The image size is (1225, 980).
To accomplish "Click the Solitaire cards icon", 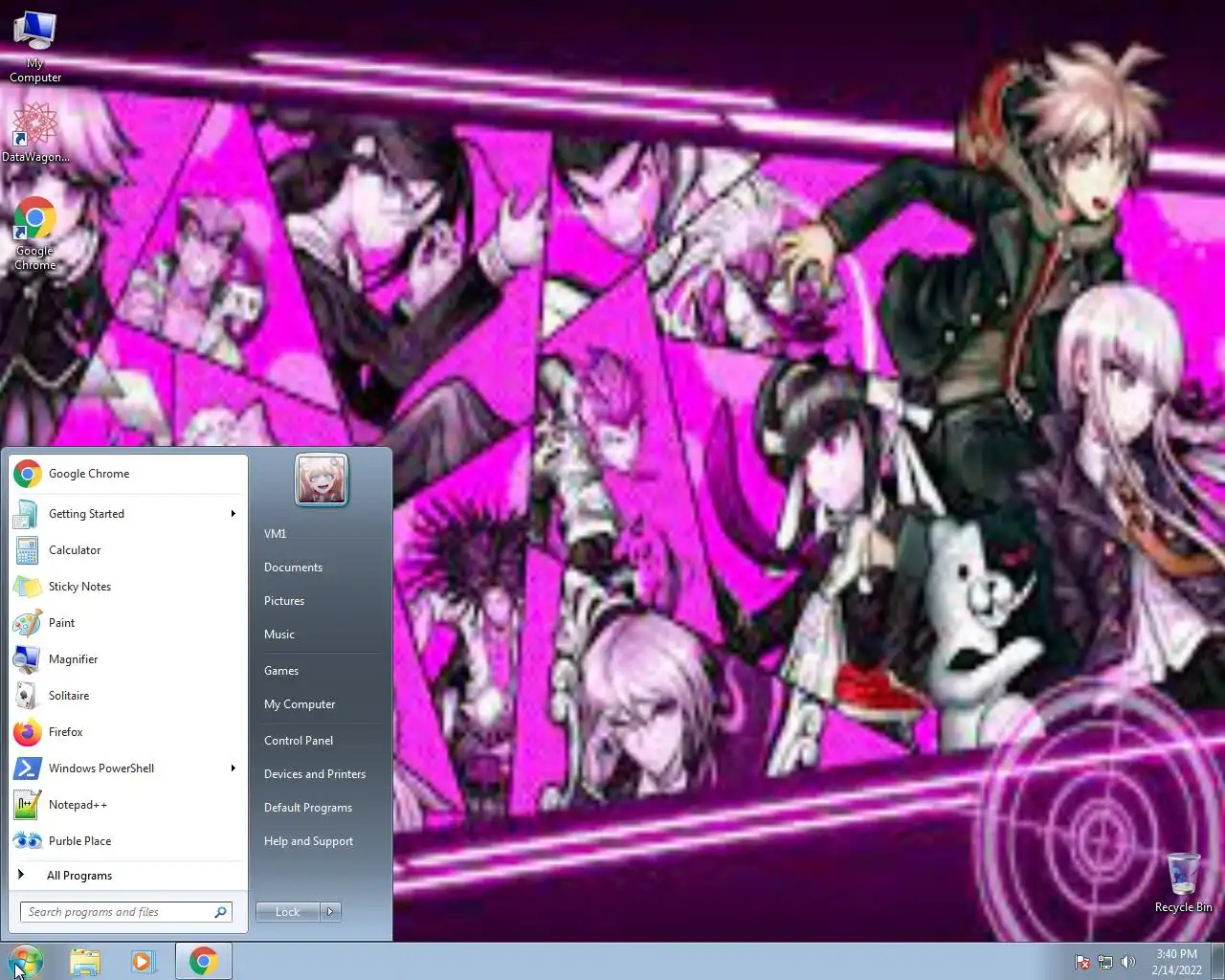I will pyautogui.click(x=27, y=696).
